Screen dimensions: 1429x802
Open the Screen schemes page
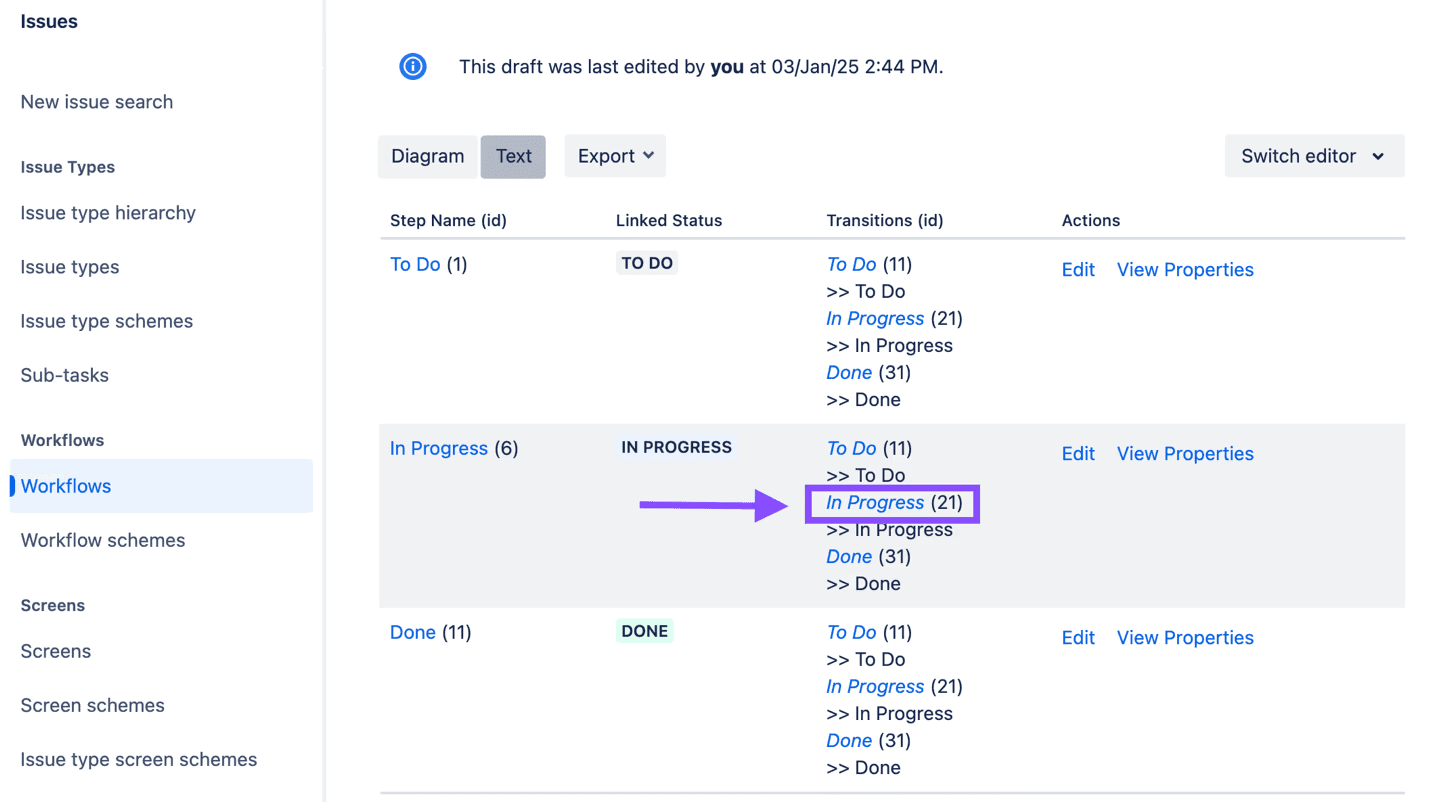point(92,705)
